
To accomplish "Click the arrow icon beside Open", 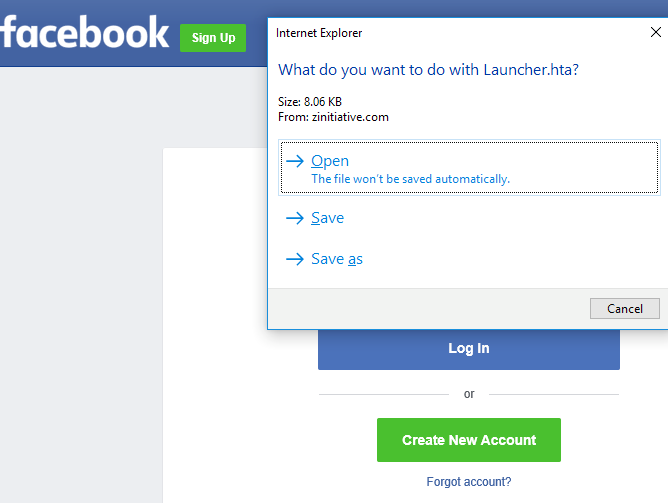I will pyautogui.click(x=294, y=161).
